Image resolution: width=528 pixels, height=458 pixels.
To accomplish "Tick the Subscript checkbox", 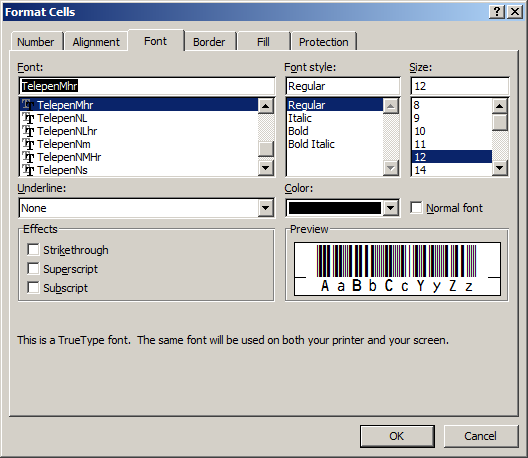I will [33, 288].
